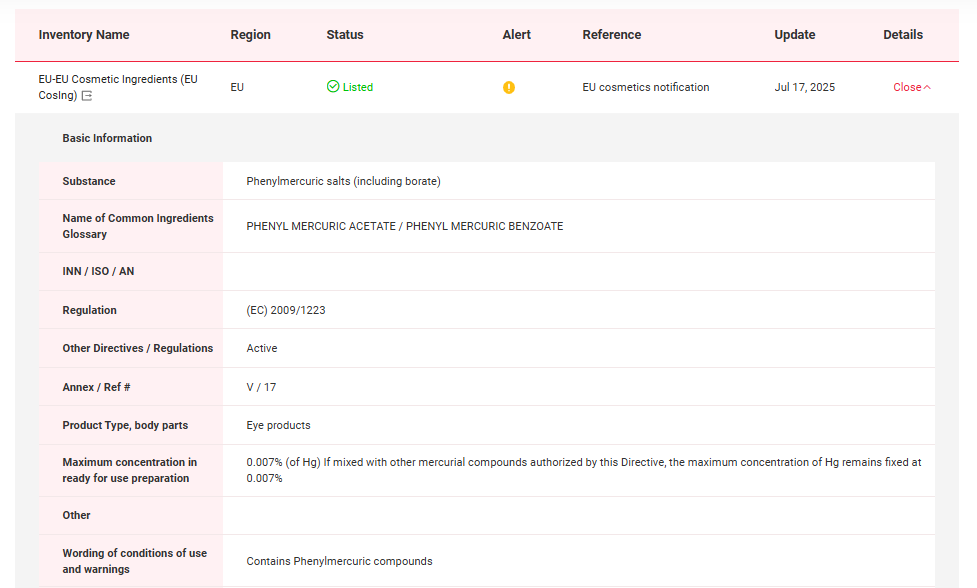Click the Alert column header
This screenshot has height=588, width=977.
516,35
